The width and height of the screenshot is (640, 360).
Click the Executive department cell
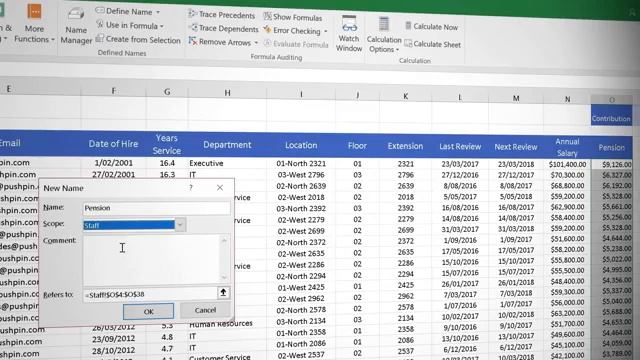[x=227, y=163]
